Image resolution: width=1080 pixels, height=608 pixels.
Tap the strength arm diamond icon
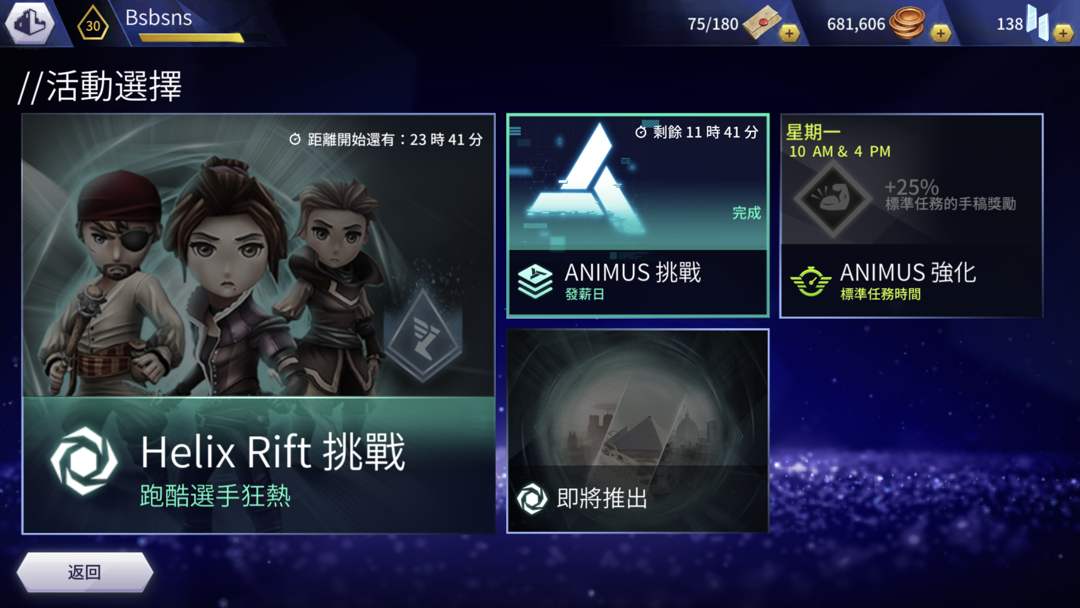tap(833, 198)
